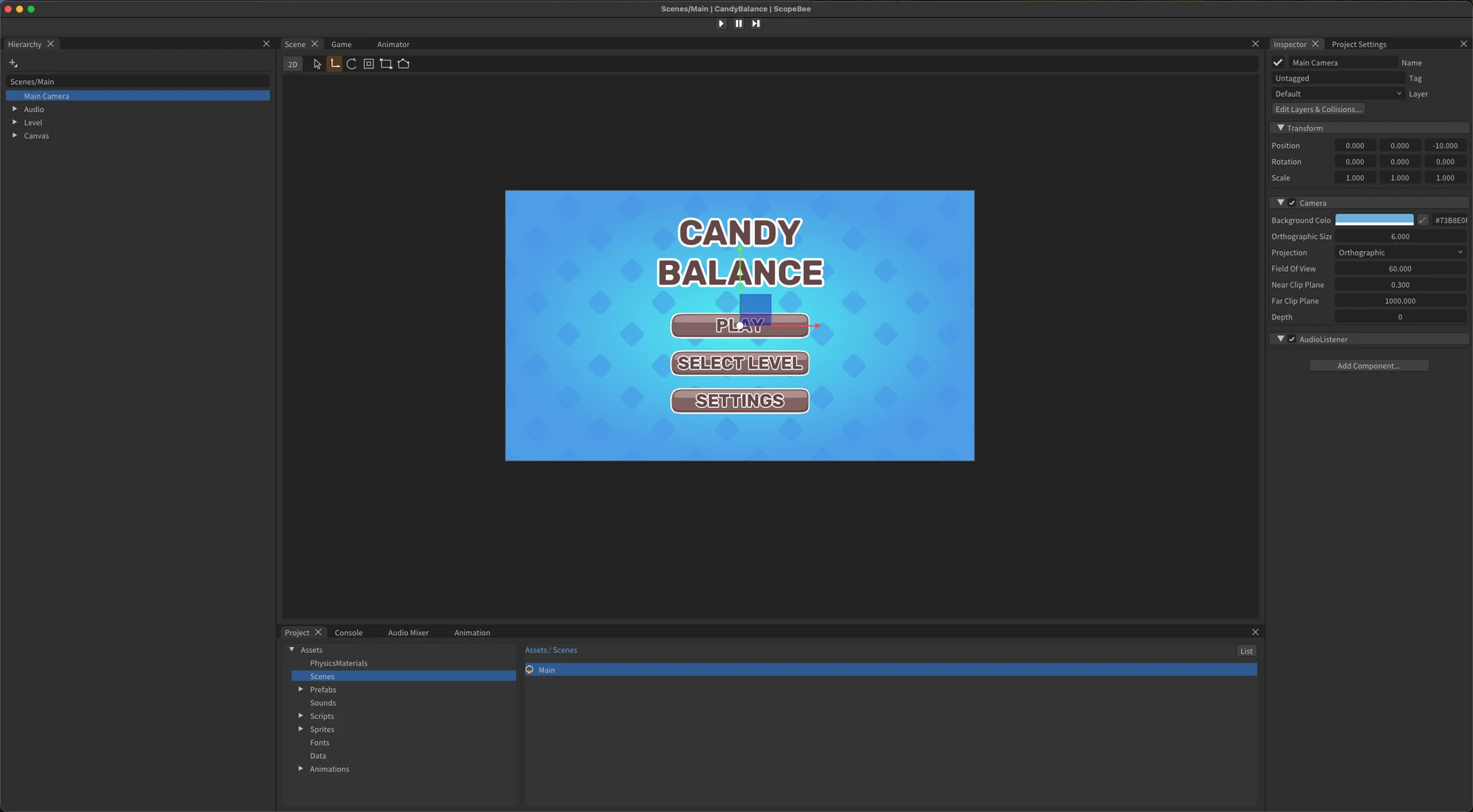Edit the Orthographic Size field

[1400, 236]
